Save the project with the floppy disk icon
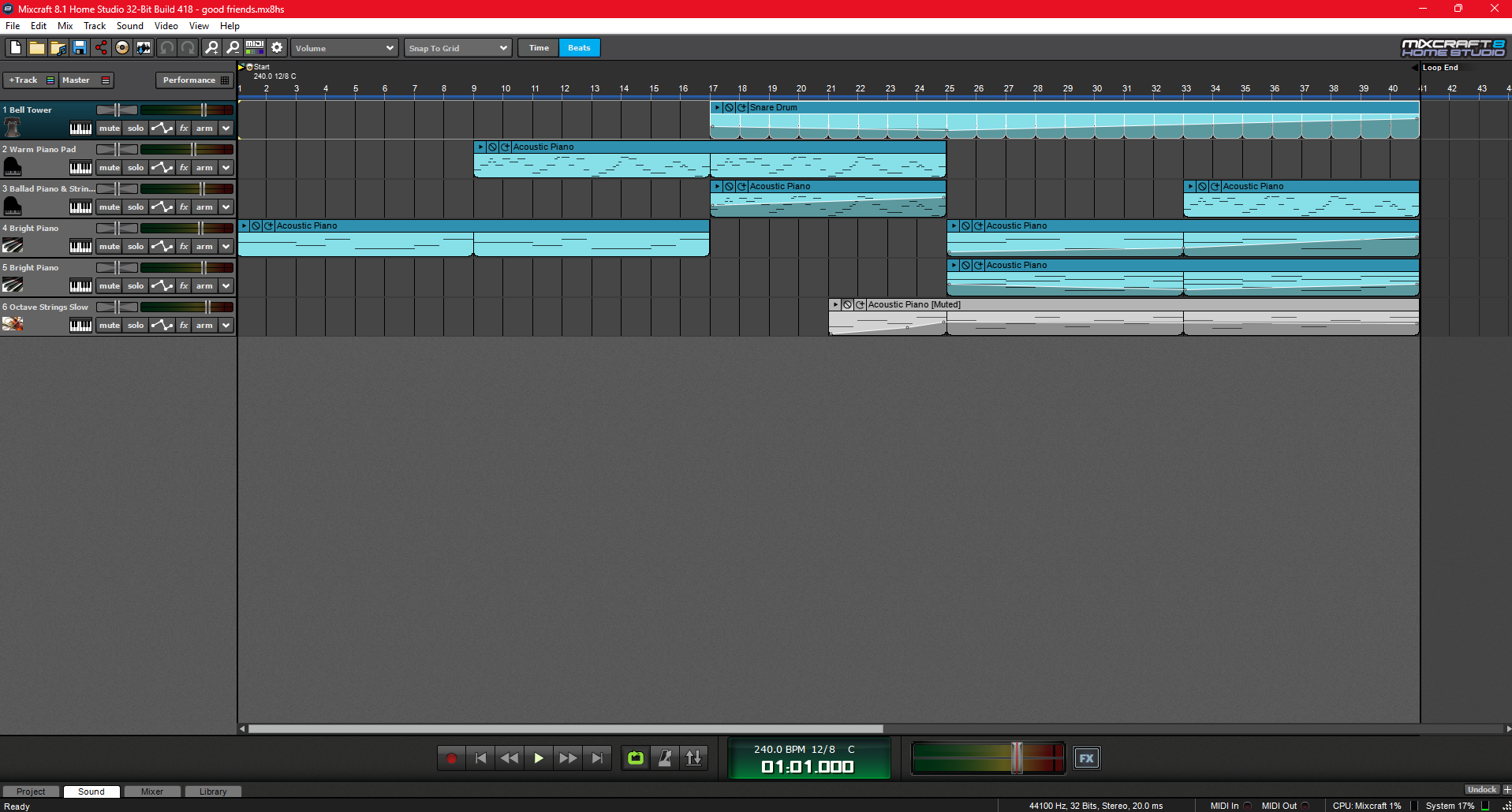Screen dimensions: 1512x812 point(79,48)
